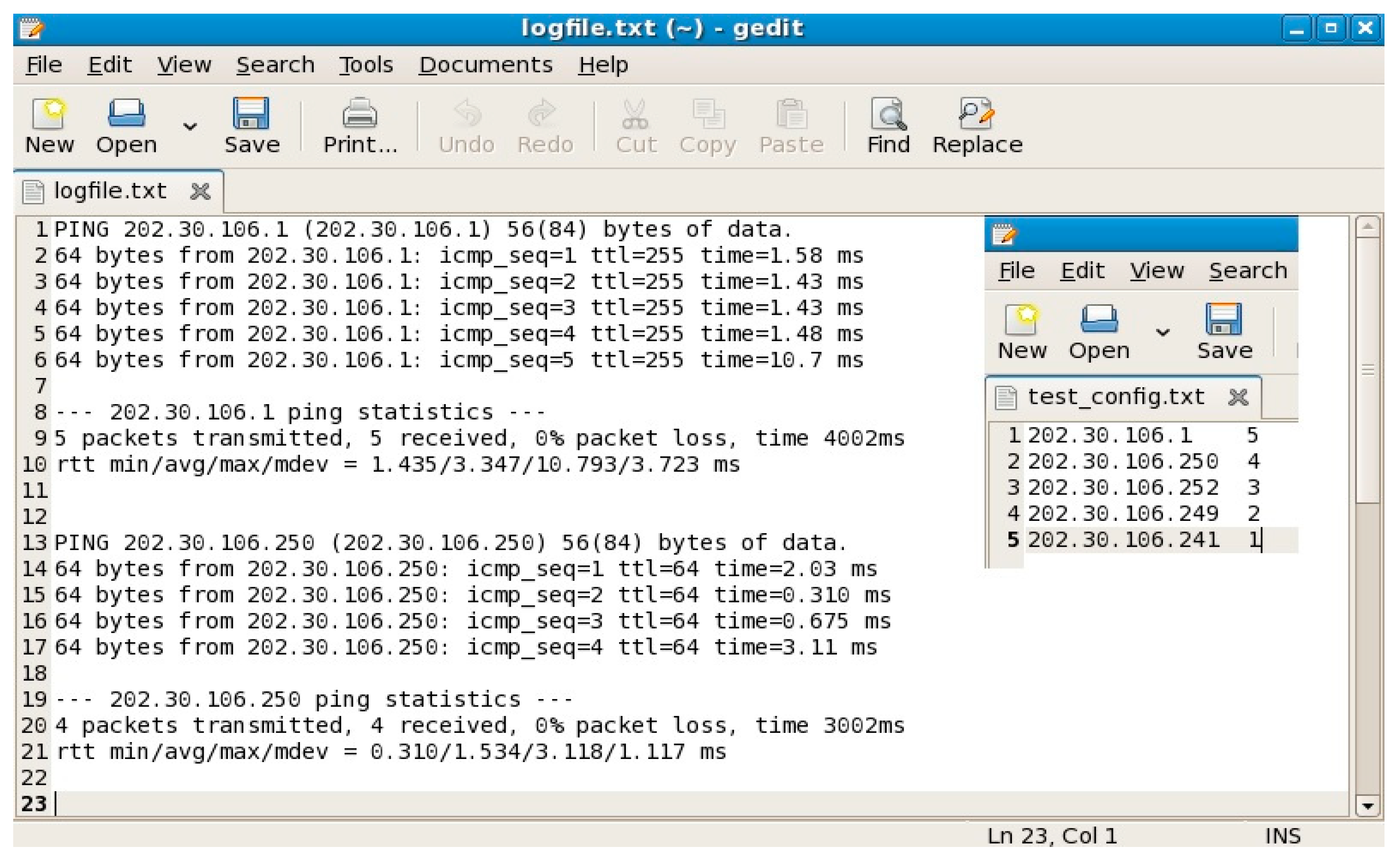
Task: Click the scrollbar up arrow in logfile.txt
Action: click(1368, 228)
